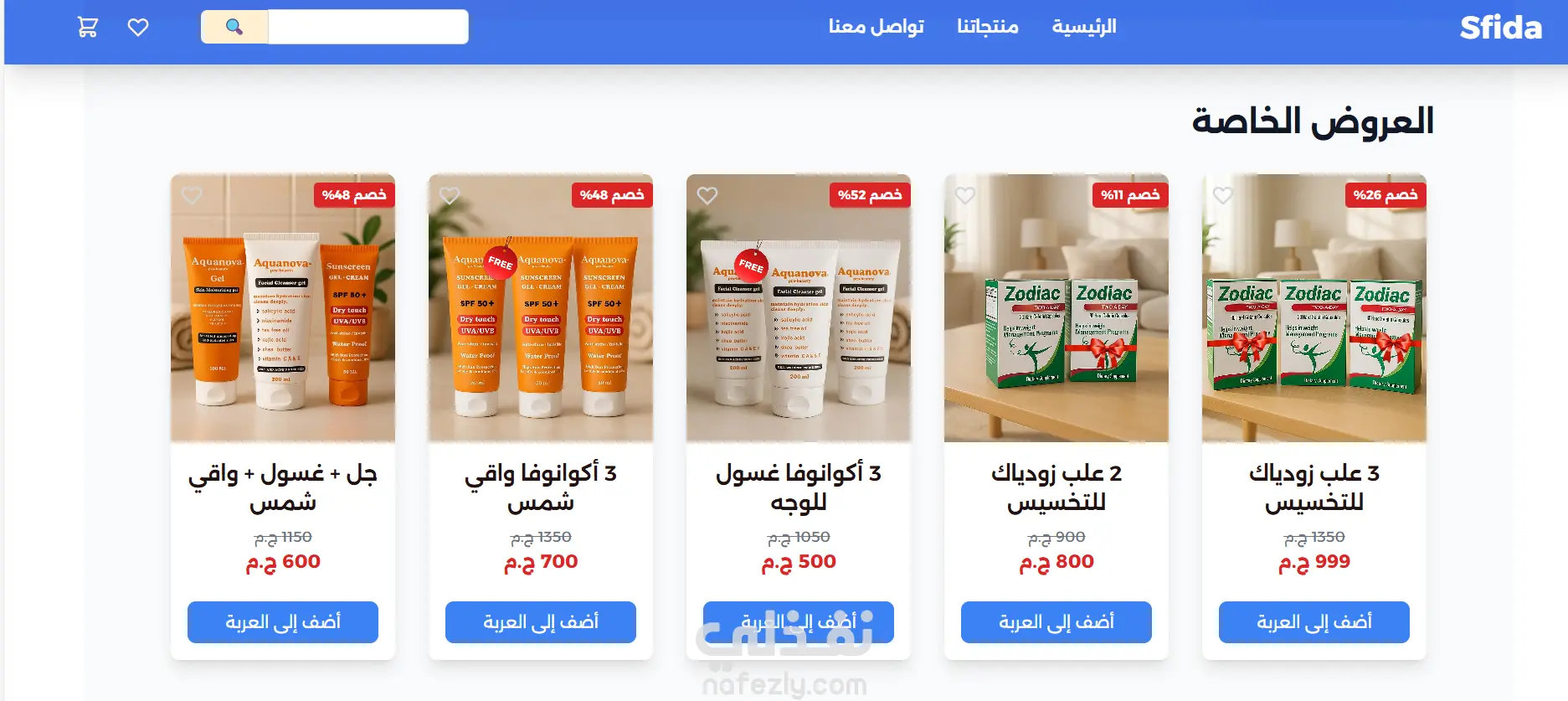Viewport: 1568px width, 701px height.
Task: Favorite the 2 علب زودياك product
Action: [x=965, y=195]
